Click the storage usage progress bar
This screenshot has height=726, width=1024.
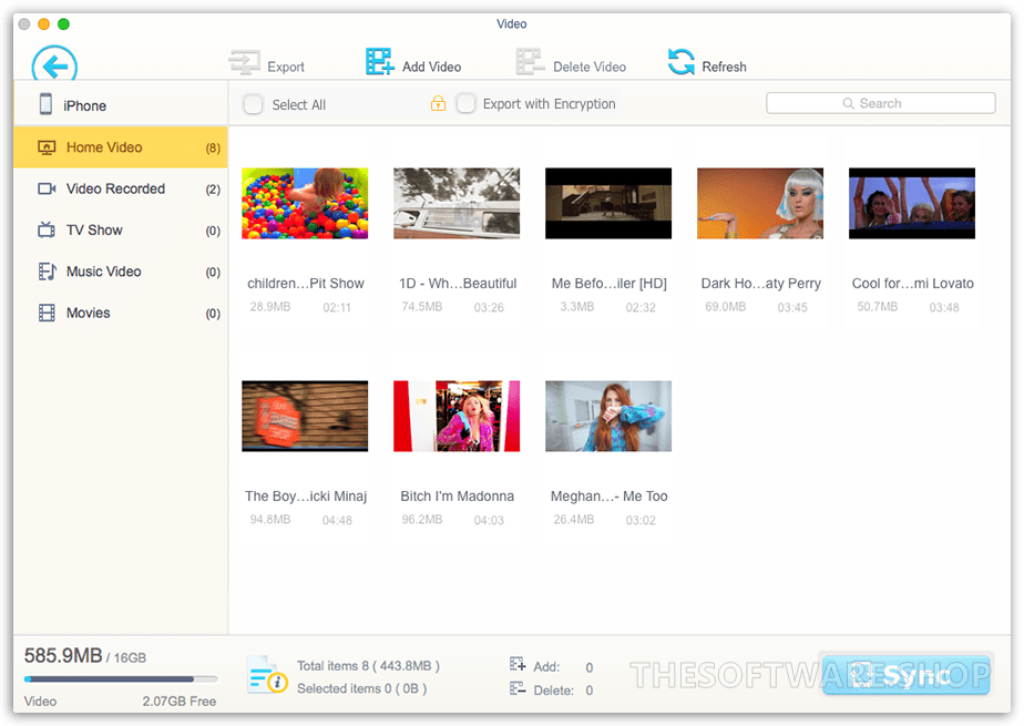120,679
